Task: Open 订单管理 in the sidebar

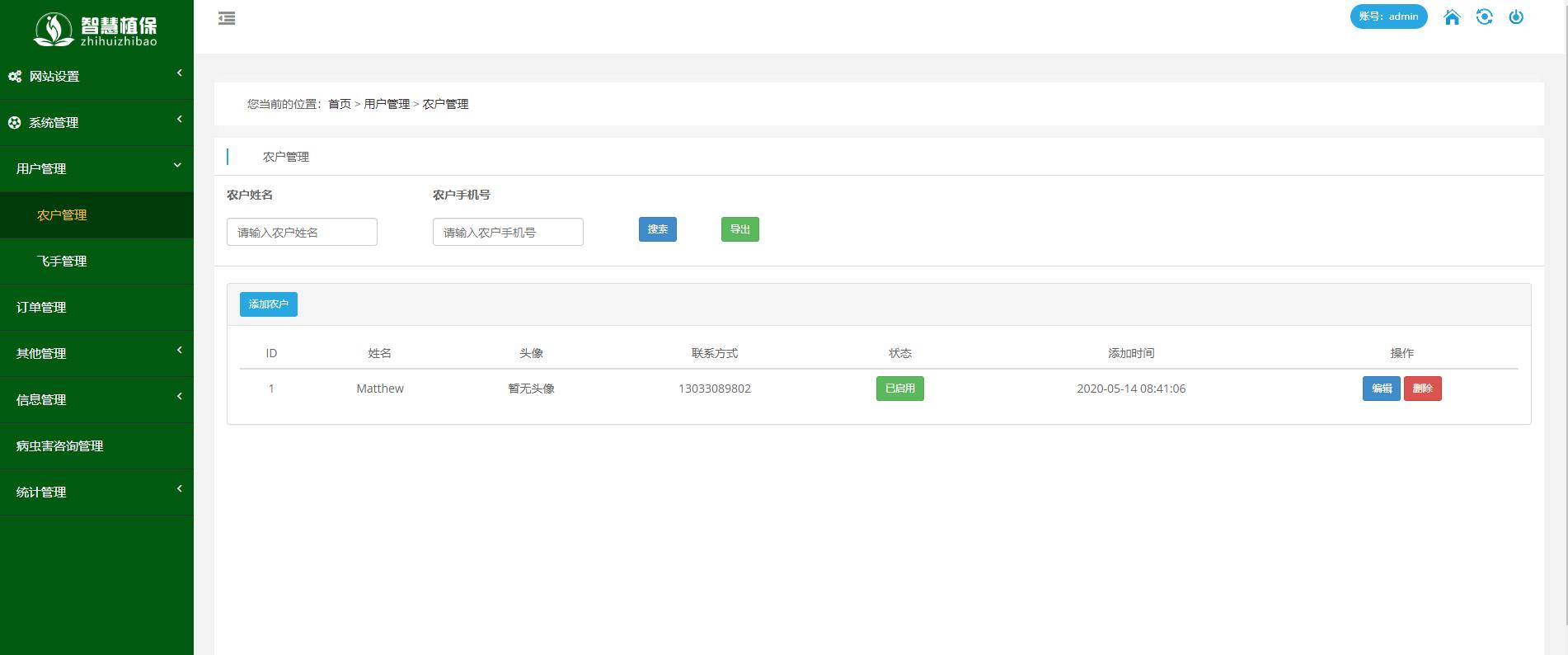Action: (41, 308)
